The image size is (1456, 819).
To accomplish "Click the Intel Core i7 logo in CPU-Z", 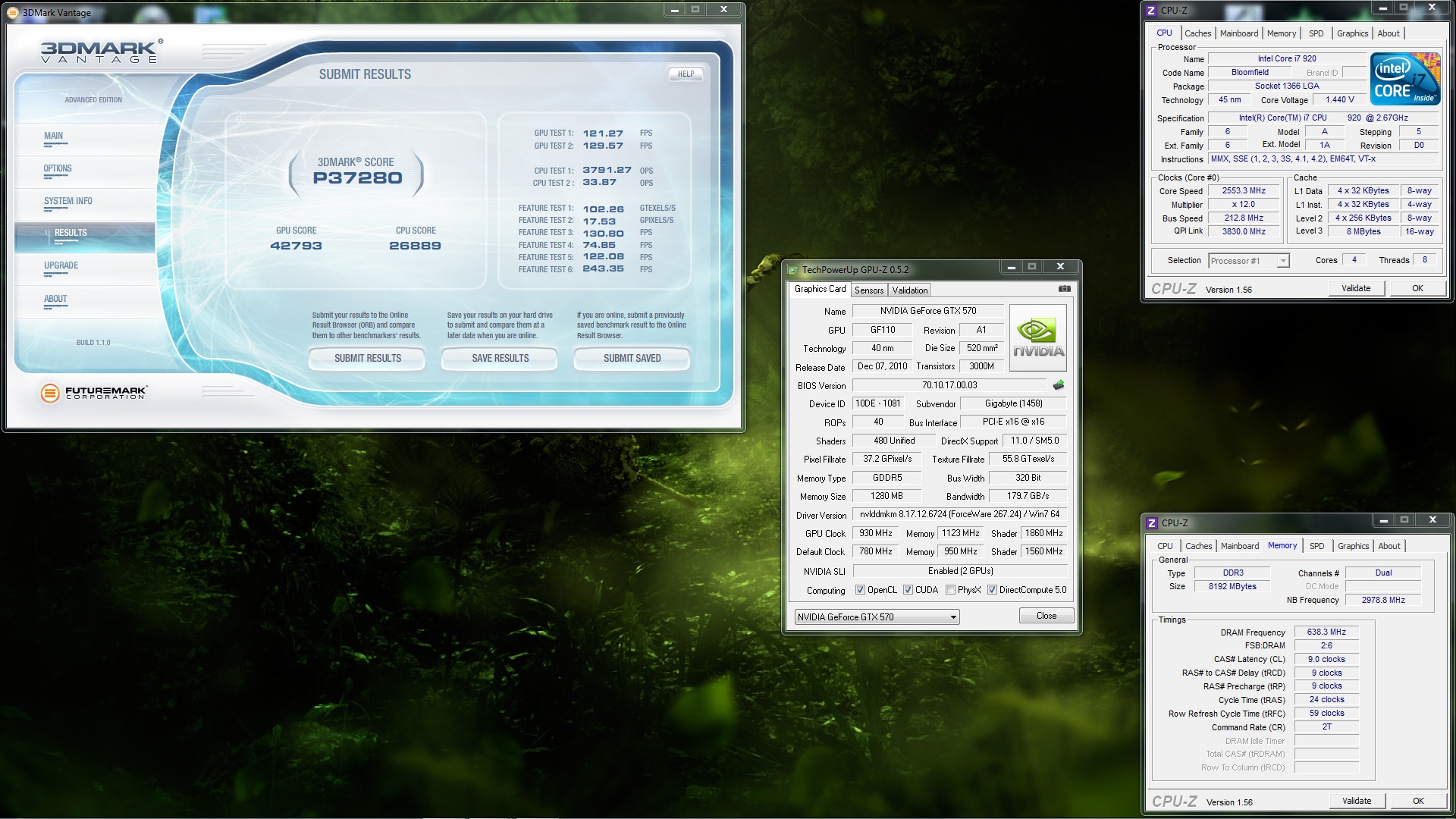I will (x=1405, y=79).
